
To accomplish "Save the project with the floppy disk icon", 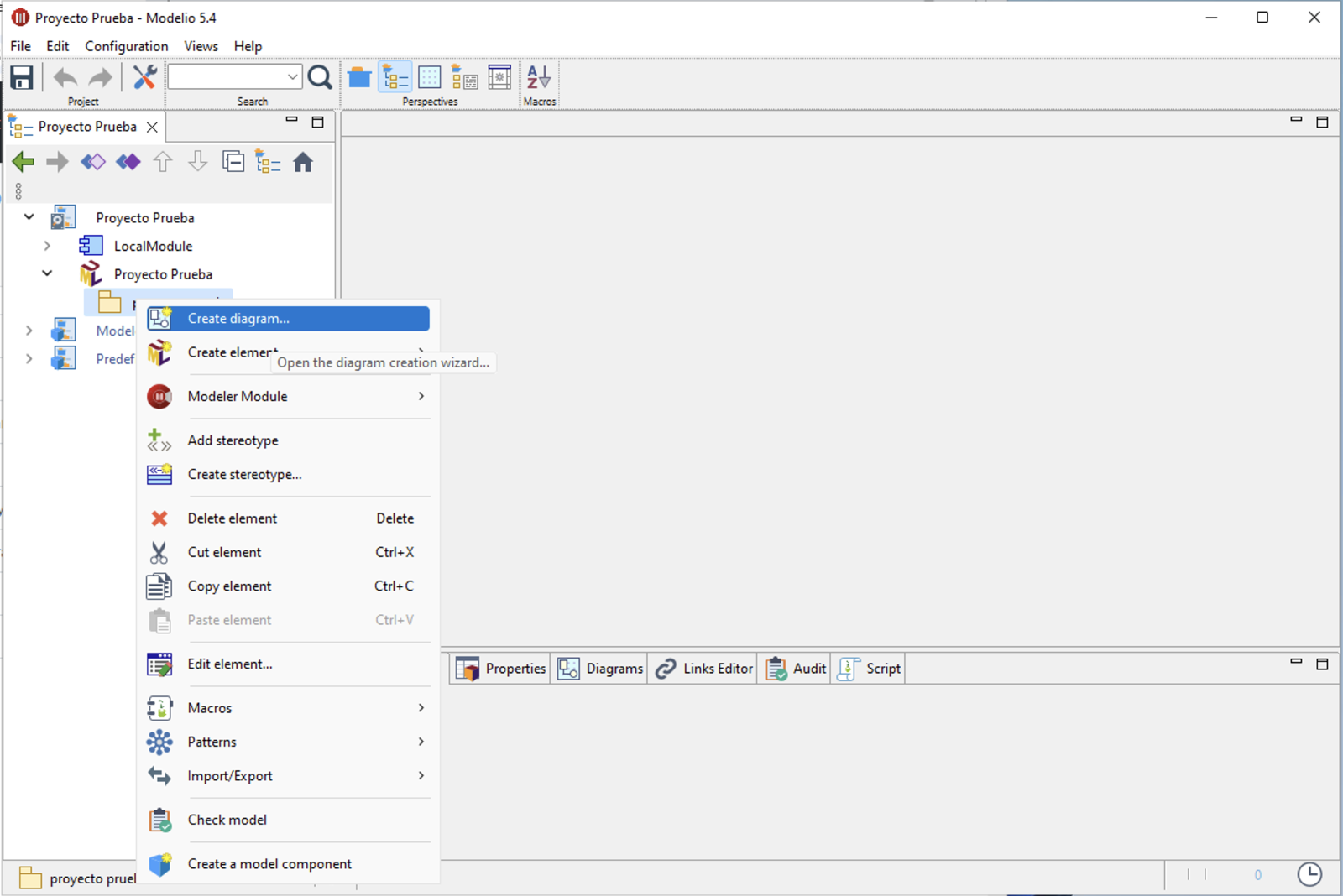I will click(22, 77).
